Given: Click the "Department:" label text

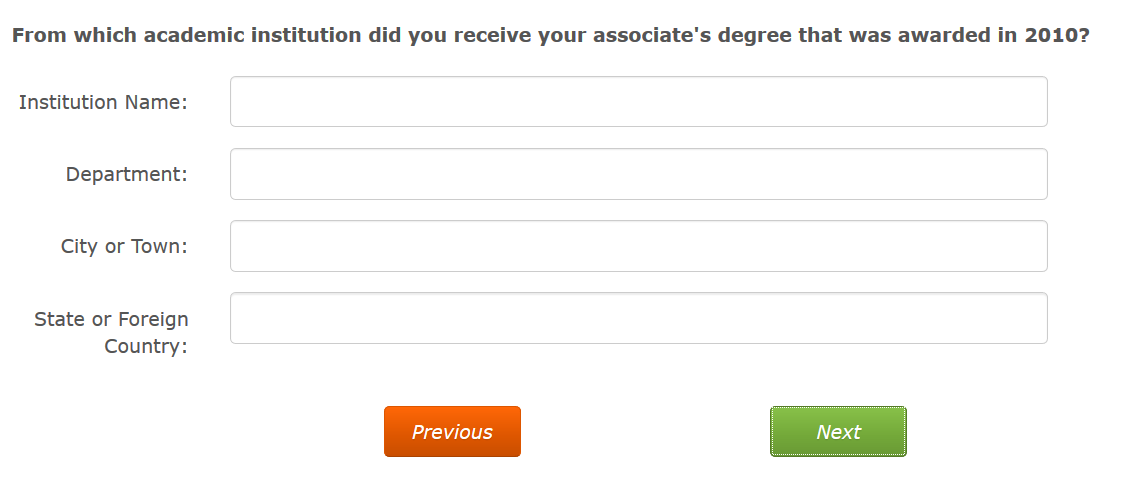Looking at the screenshot, I should coord(126,174).
